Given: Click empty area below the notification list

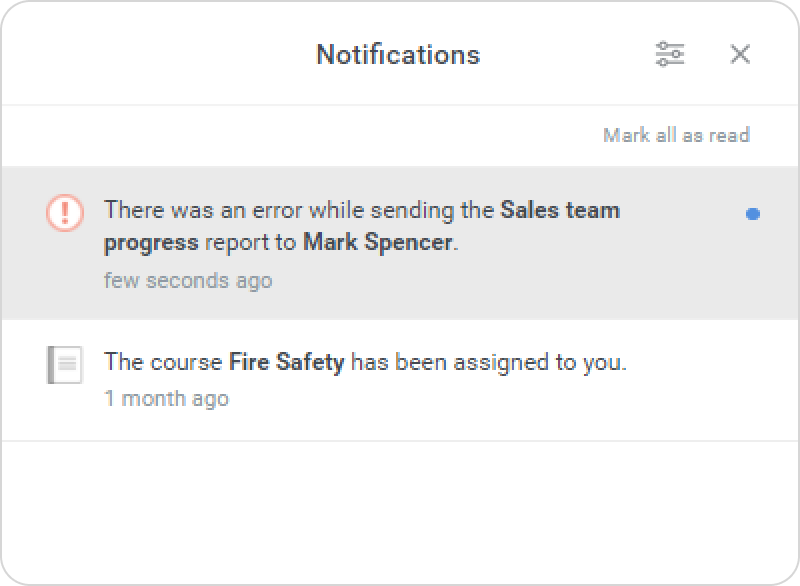Looking at the screenshot, I should (400, 510).
